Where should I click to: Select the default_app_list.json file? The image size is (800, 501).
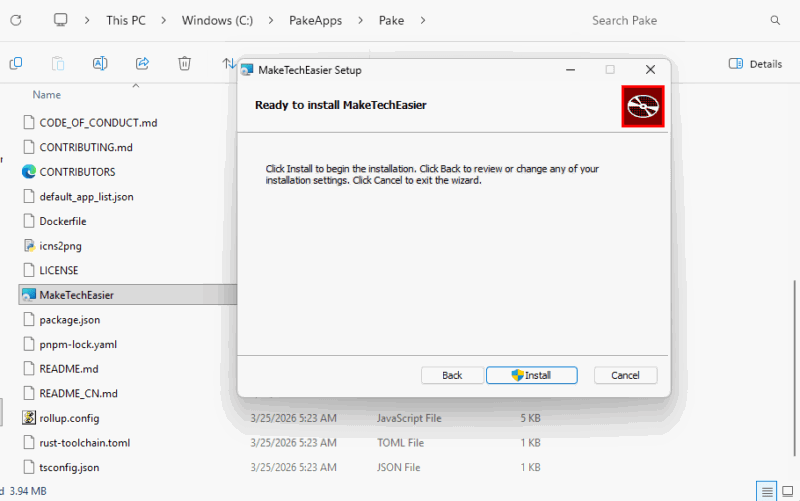tap(87, 196)
